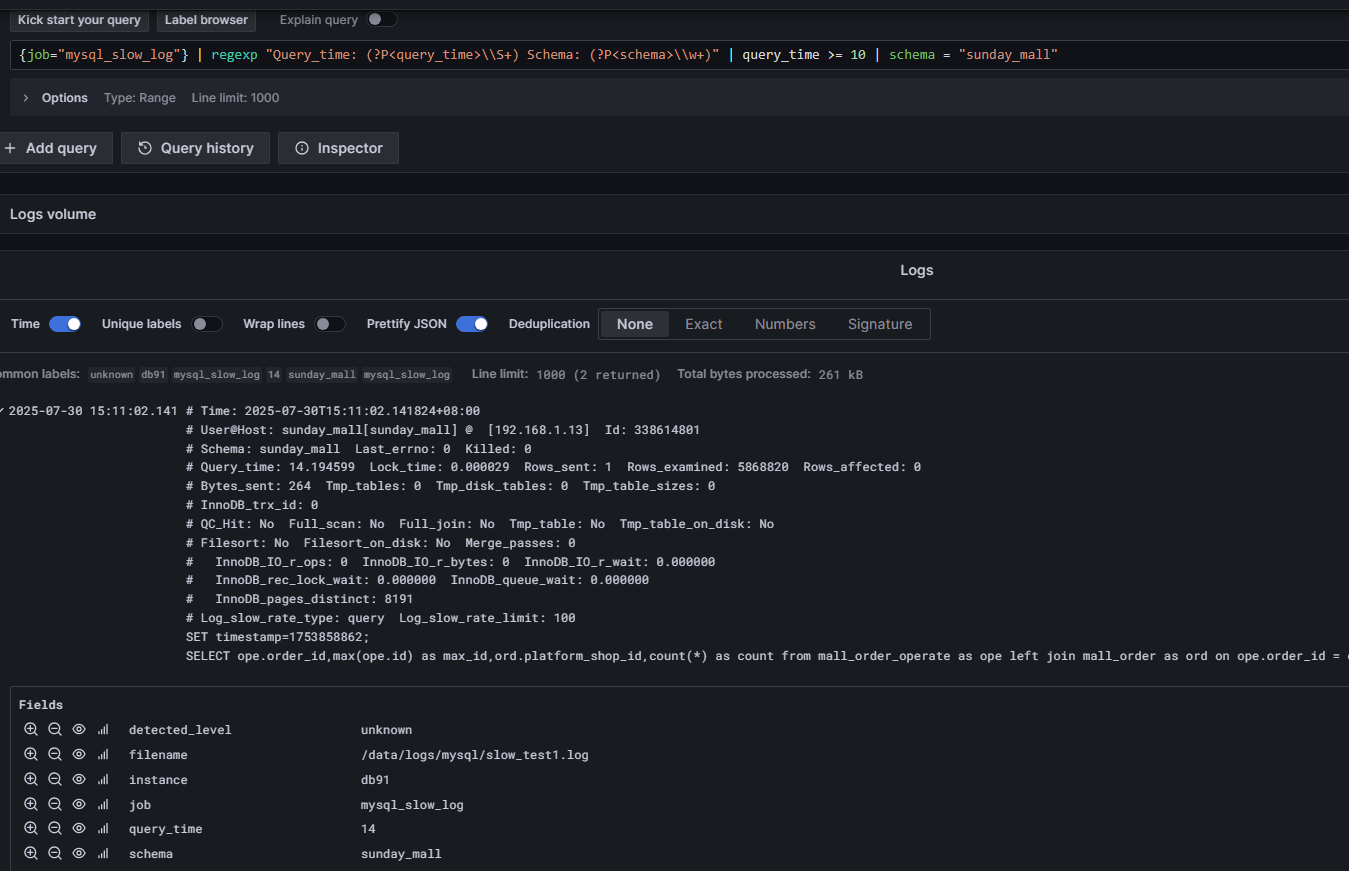The width and height of the screenshot is (1349, 871).
Task: Disable the Prettify JSON toggle
Action: (472, 324)
